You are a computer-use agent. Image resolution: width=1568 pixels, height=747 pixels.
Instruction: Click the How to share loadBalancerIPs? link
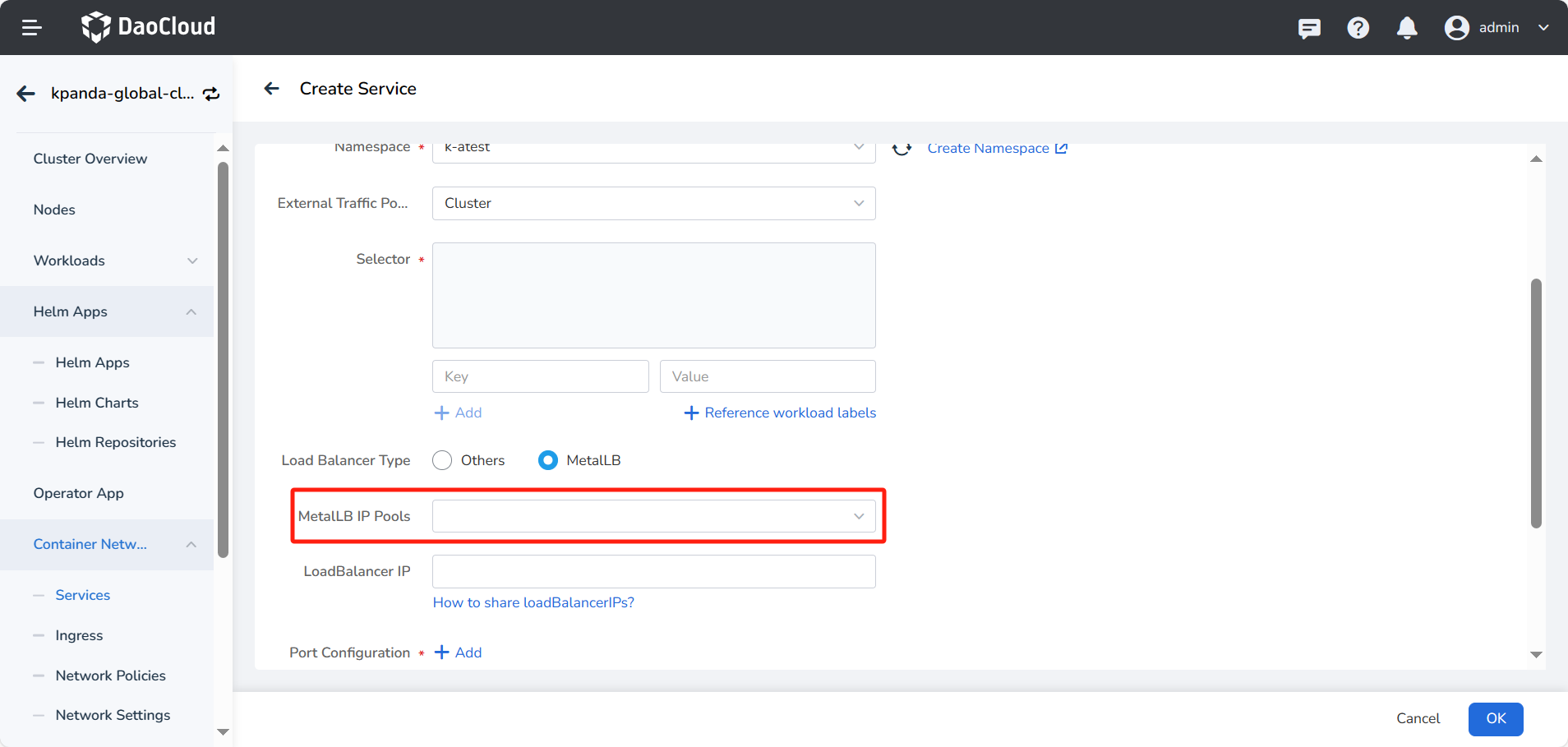click(533, 602)
